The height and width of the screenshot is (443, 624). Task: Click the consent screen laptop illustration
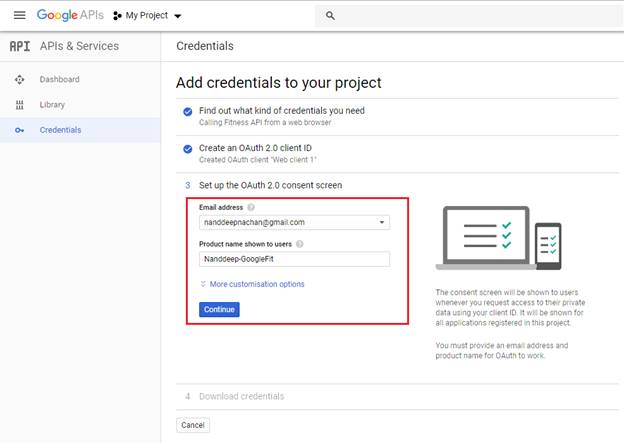click(x=499, y=238)
